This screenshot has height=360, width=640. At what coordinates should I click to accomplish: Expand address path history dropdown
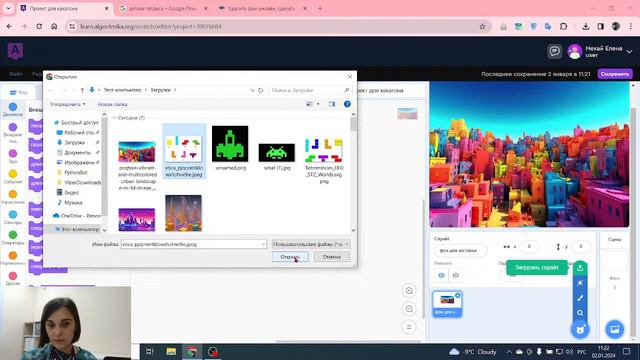point(252,90)
